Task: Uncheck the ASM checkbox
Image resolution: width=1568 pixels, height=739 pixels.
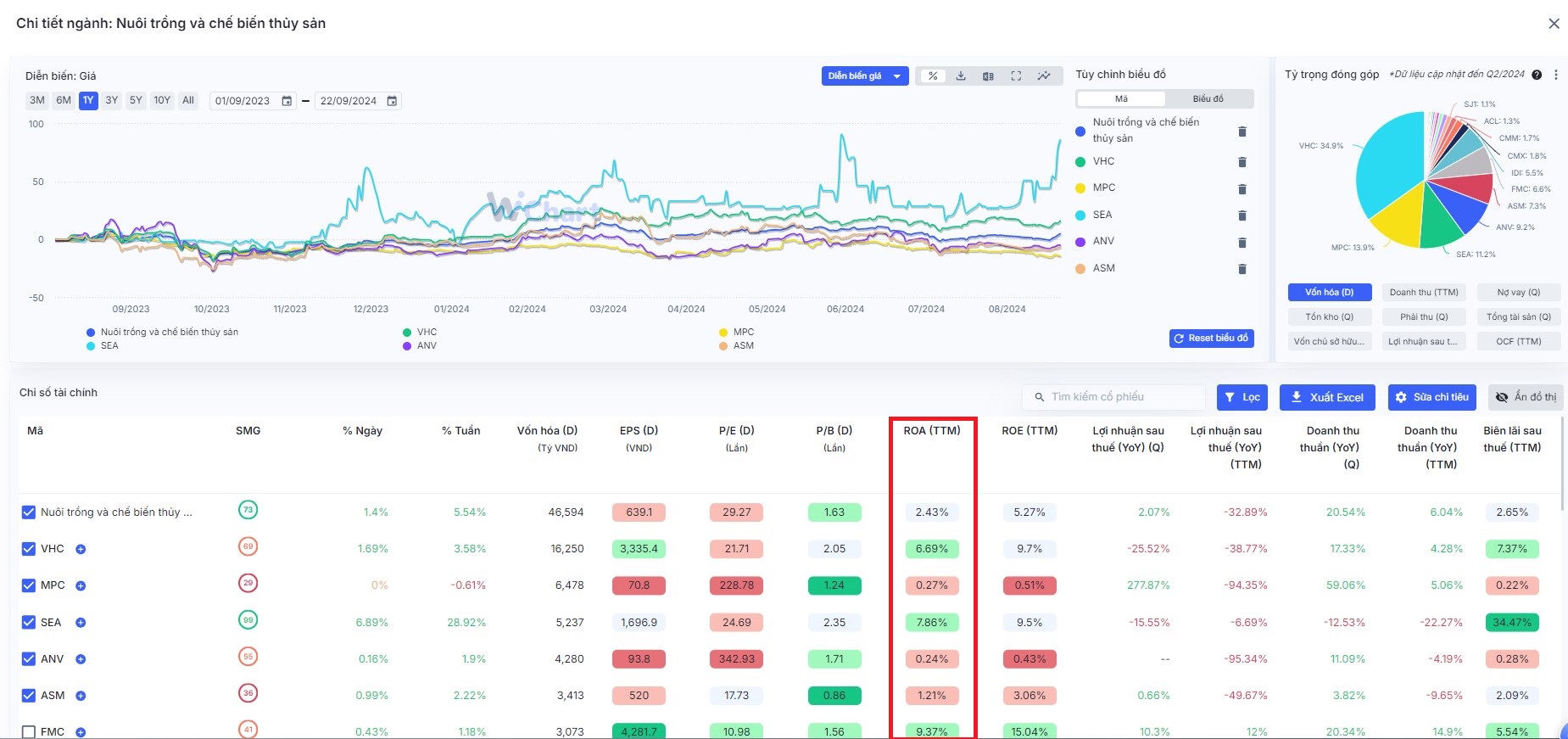Action: (x=29, y=696)
